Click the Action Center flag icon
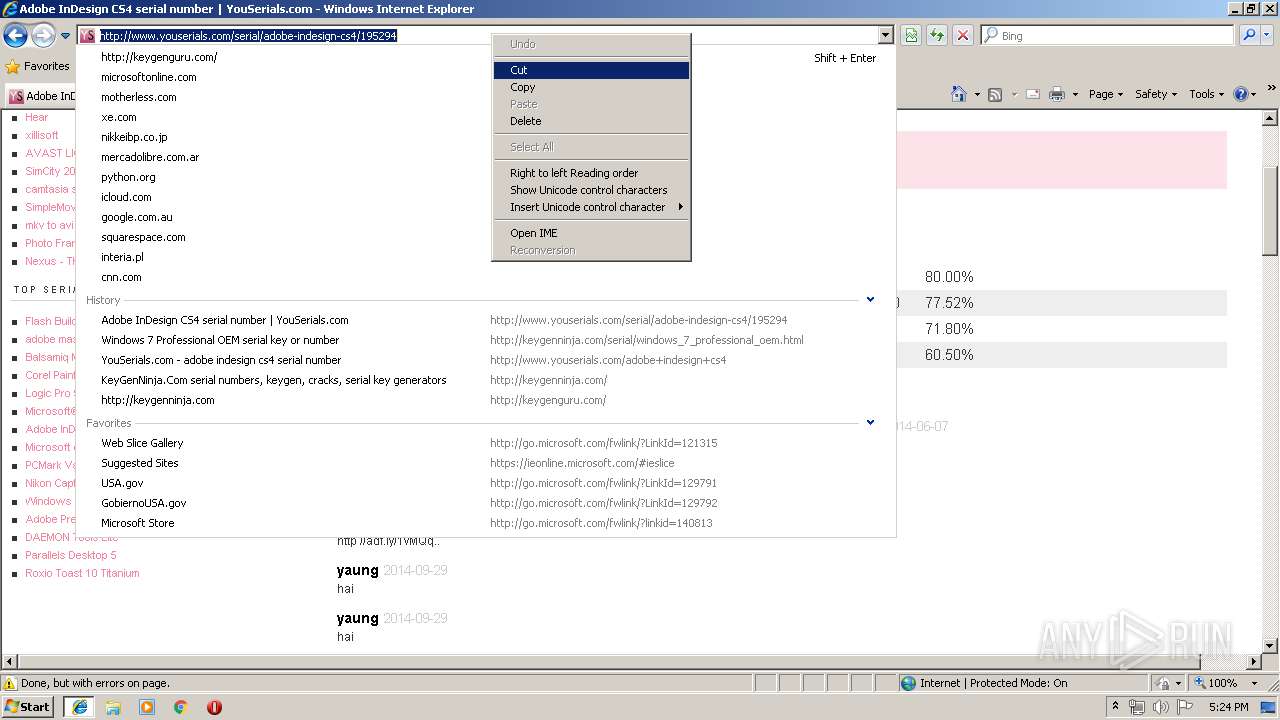Screen dimensions: 1280x720 [1185, 707]
